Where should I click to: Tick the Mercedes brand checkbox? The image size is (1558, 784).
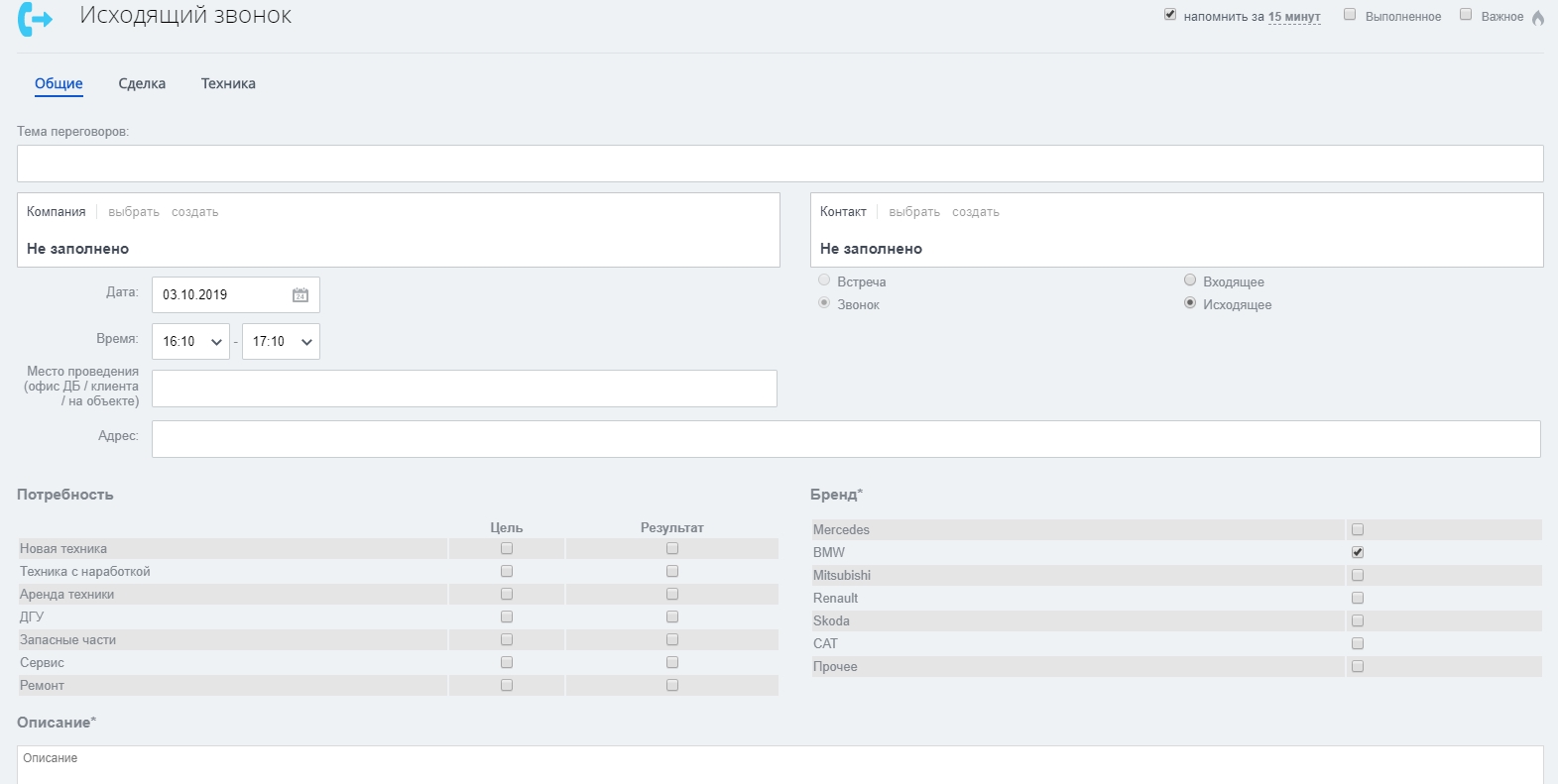click(1358, 529)
